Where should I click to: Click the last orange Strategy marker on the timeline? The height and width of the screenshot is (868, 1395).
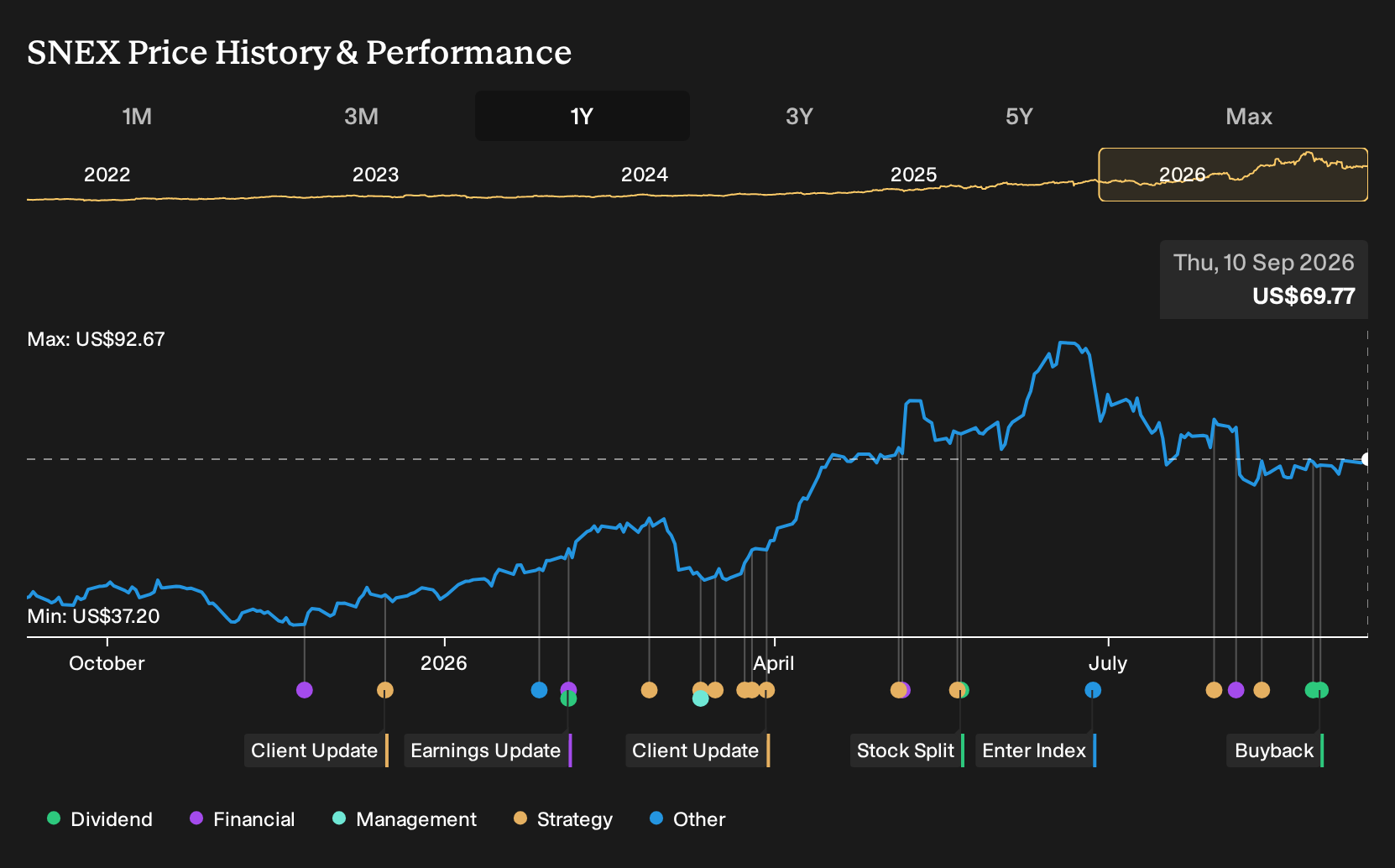pos(1262,690)
